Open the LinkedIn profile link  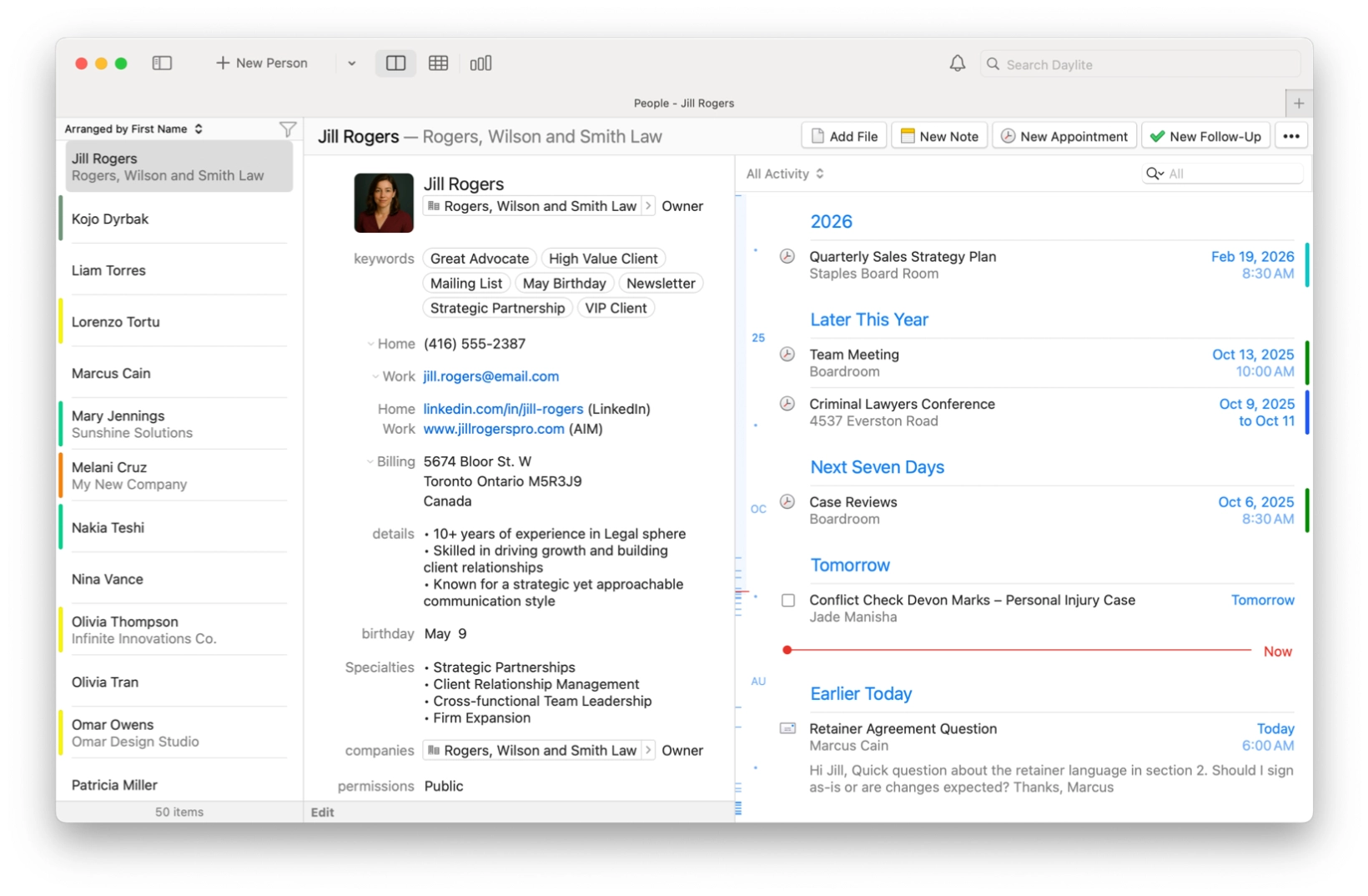pyautogui.click(x=503, y=409)
